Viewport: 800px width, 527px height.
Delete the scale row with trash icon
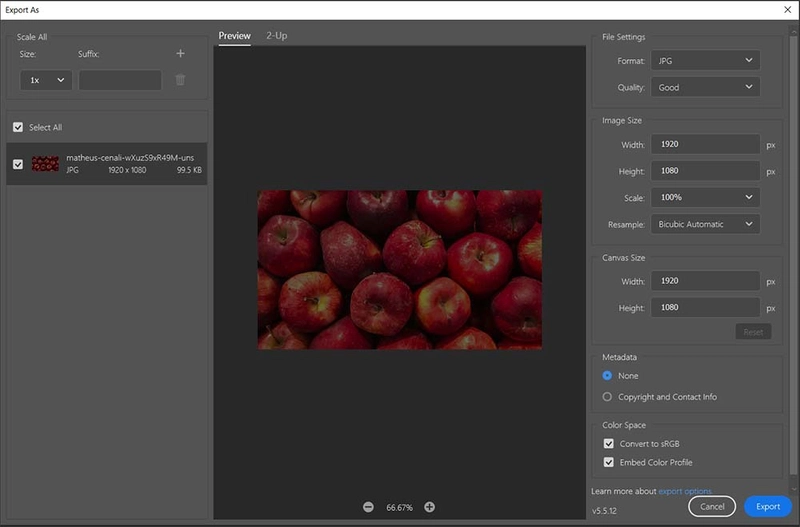[x=180, y=80]
